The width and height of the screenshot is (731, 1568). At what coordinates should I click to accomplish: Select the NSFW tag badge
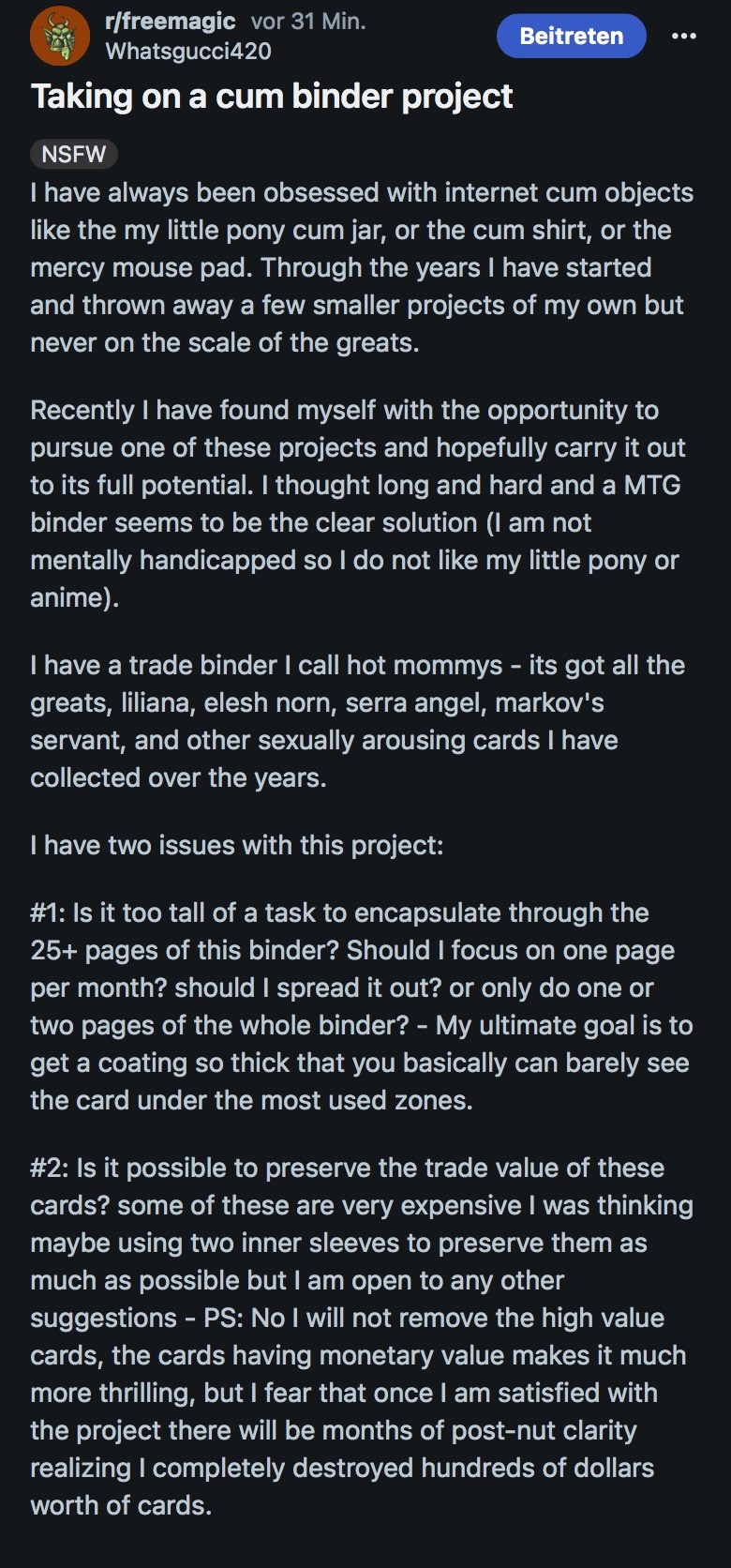click(74, 154)
